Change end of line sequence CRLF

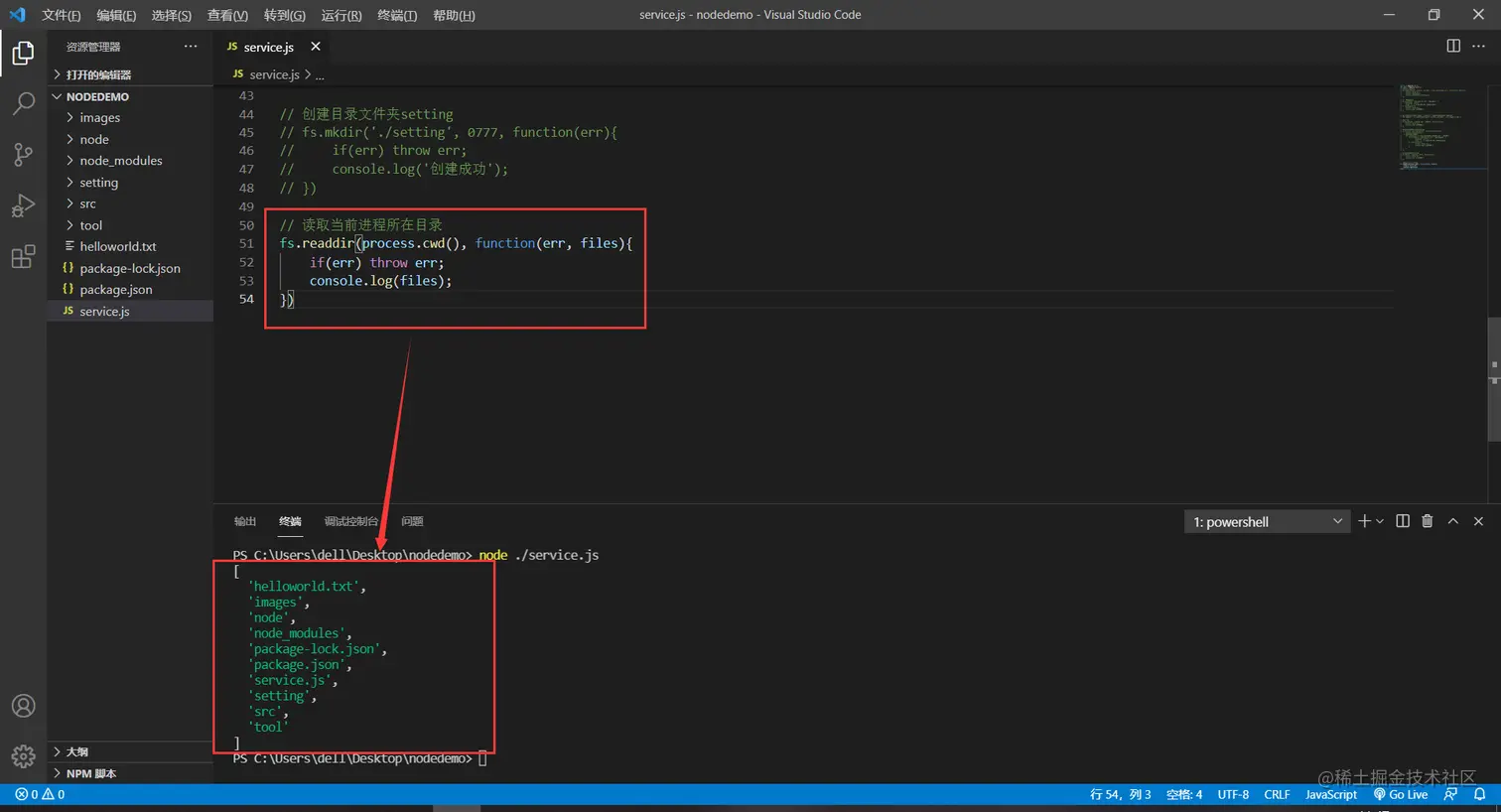pos(1277,794)
